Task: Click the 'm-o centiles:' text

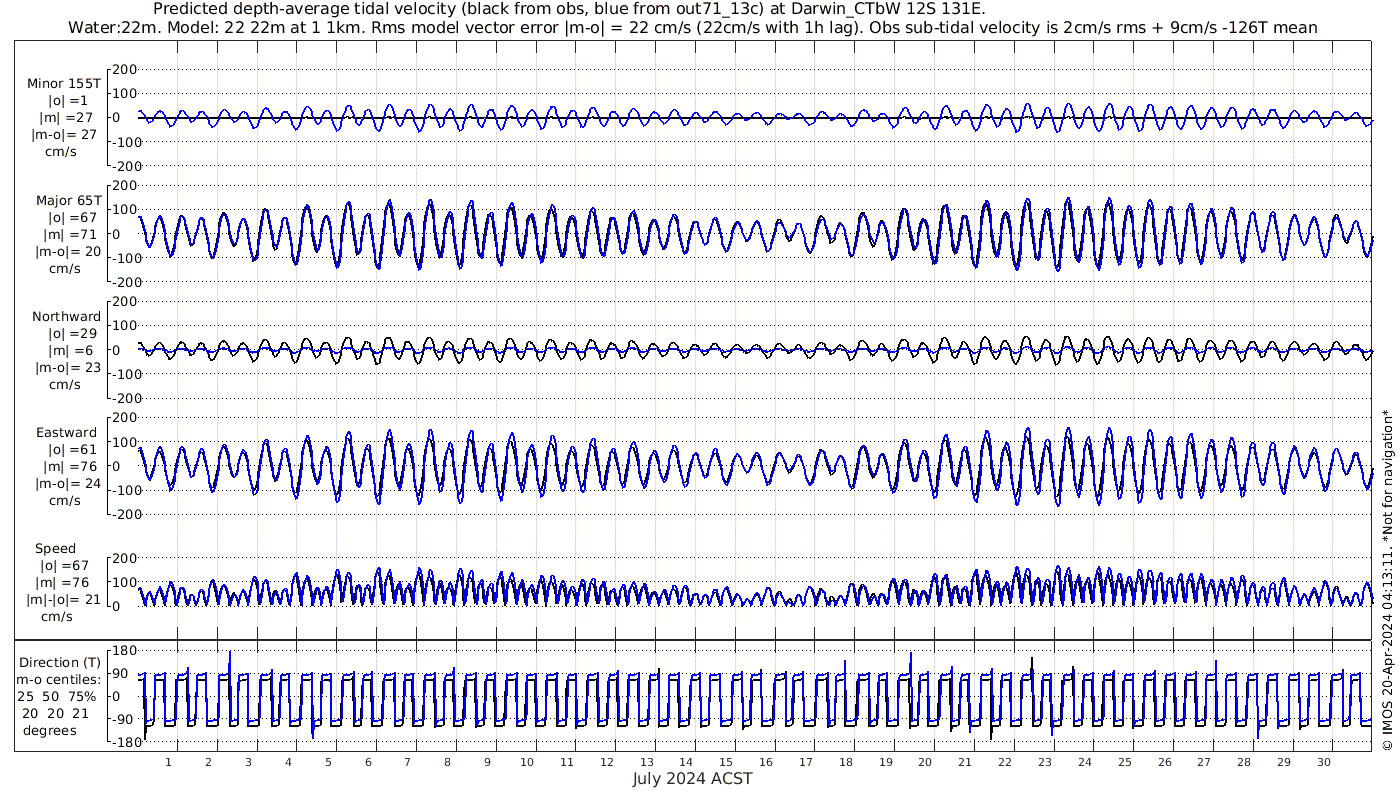Action: click(x=60, y=679)
